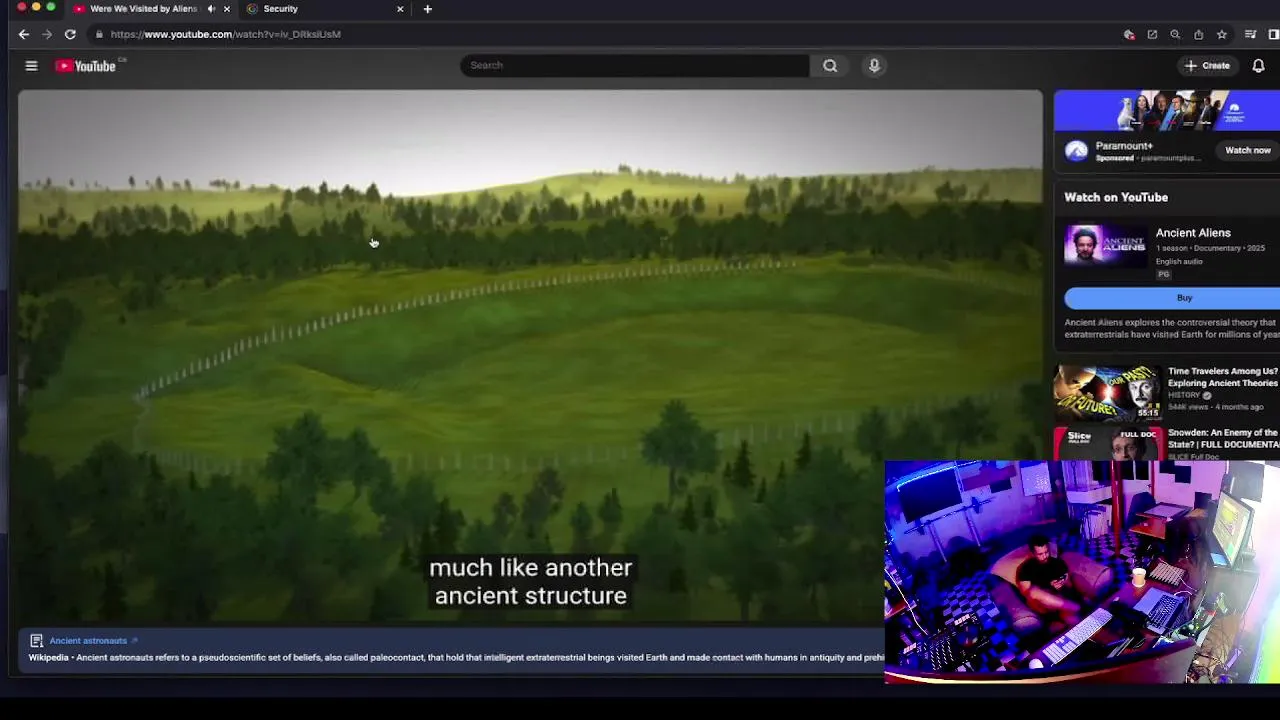
Task: Open the media control playlist icon
Action: 1250,34
